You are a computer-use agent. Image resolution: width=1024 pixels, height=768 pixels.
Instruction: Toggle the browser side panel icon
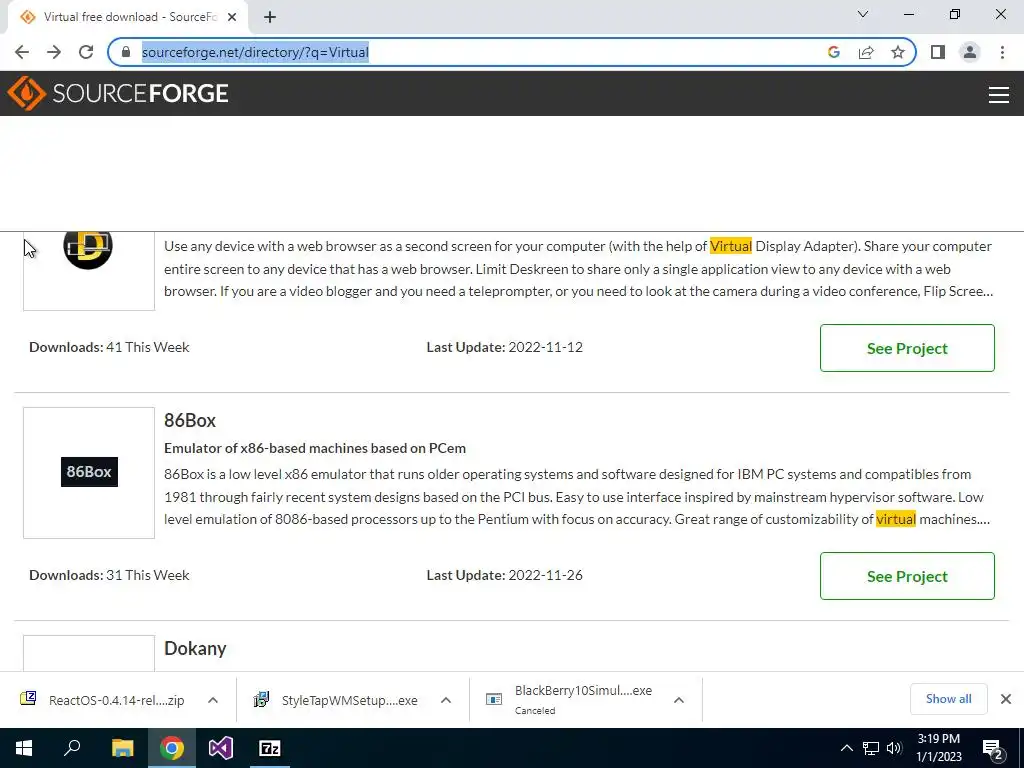(x=938, y=52)
